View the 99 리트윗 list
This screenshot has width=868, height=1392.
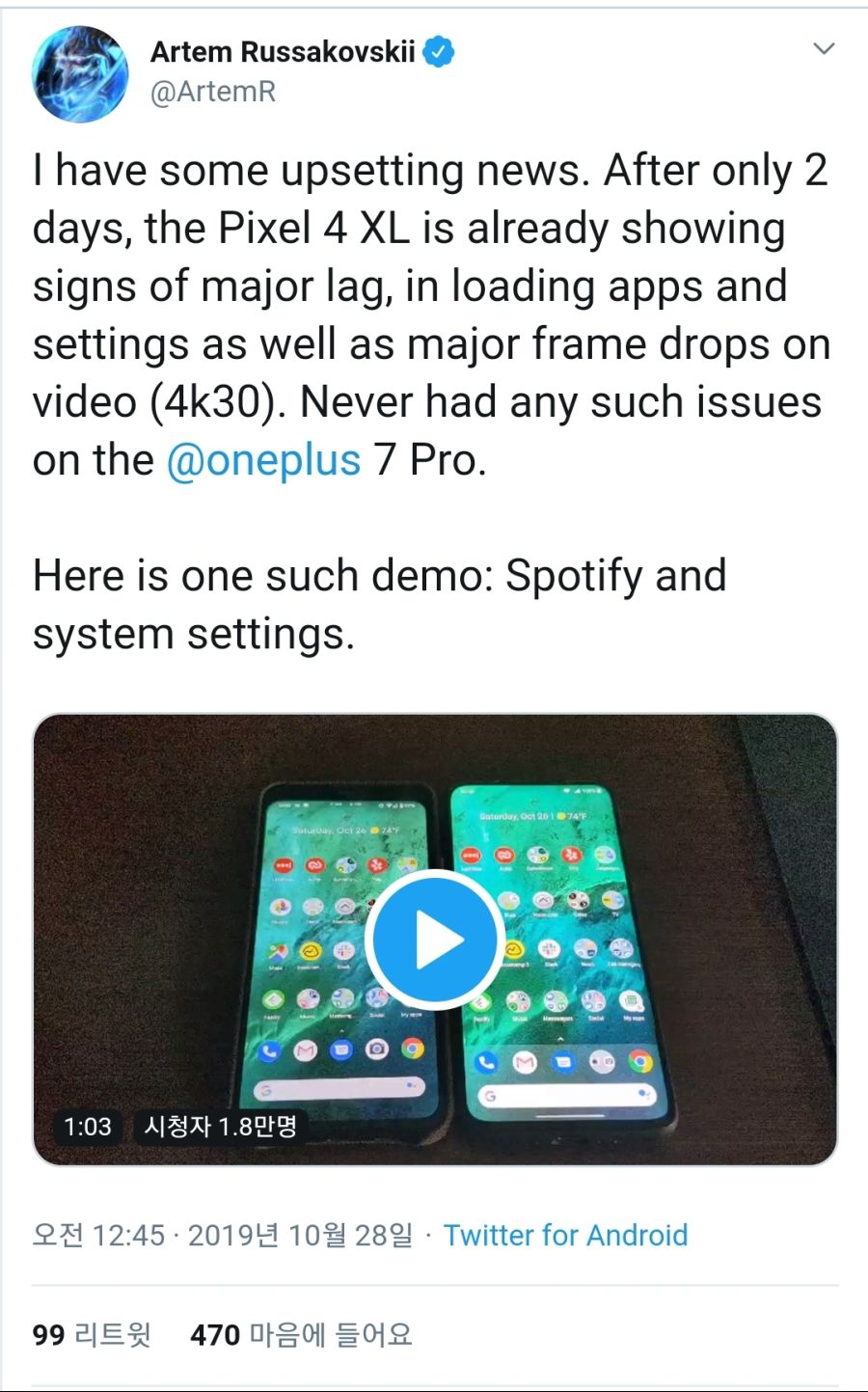[x=92, y=1335]
